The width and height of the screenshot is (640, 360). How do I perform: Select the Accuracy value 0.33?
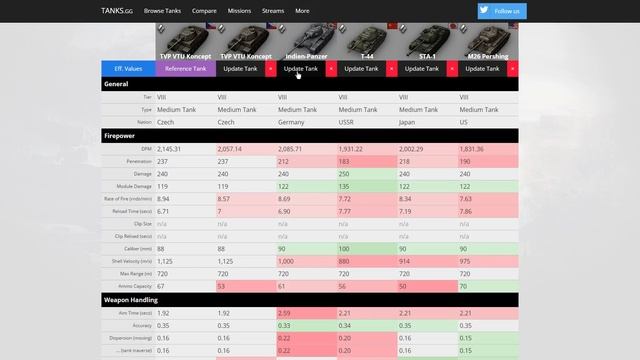click(x=284, y=326)
